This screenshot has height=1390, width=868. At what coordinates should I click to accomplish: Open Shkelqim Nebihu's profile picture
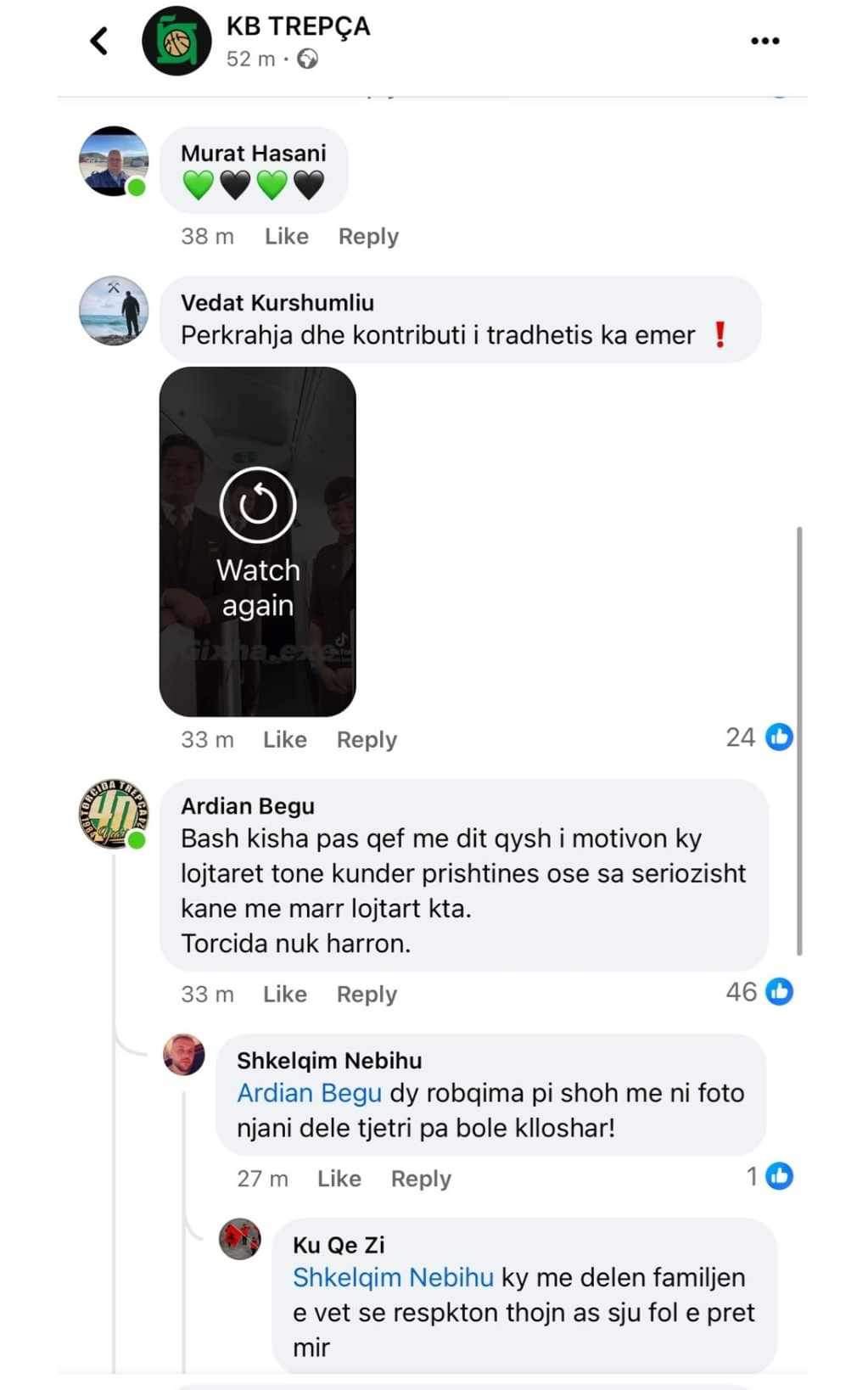coord(184,1055)
